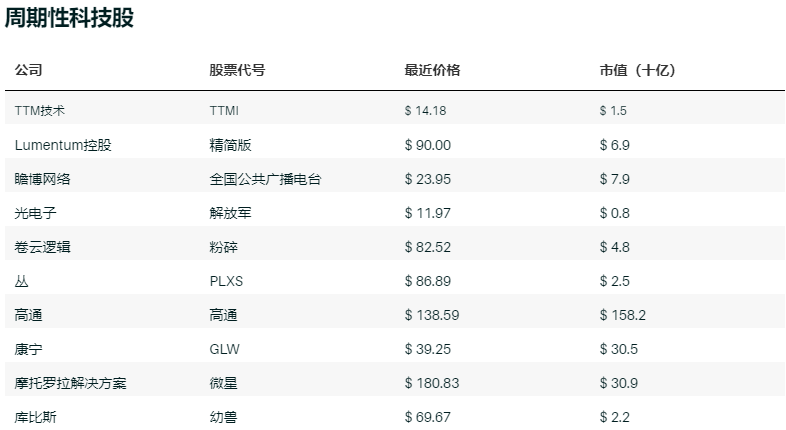Click the ticker cell 全国公共广播电台
The width and height of the screenshot is (786, 430).
[x=265, y=179]
